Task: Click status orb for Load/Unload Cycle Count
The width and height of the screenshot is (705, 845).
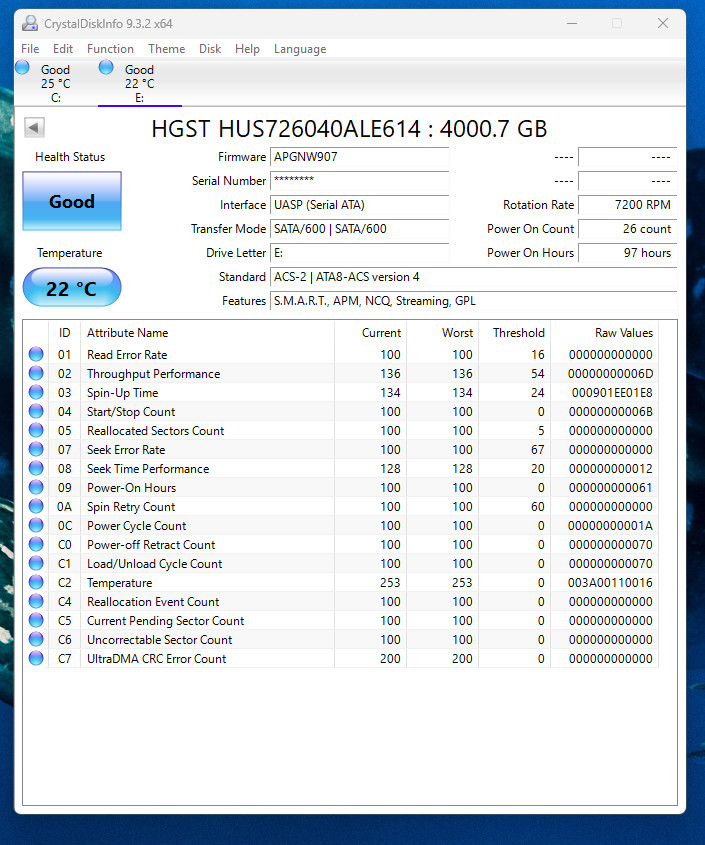Action: (x=36, y=563)
